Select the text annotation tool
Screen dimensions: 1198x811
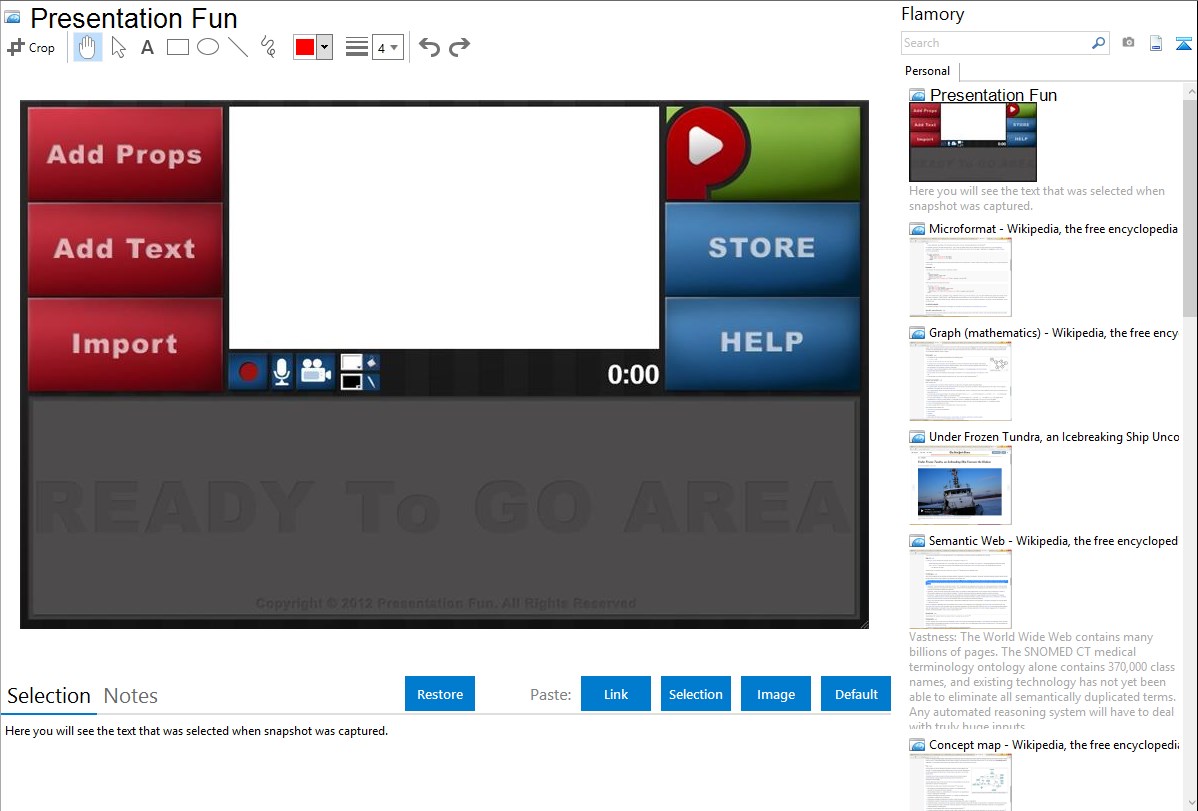pos(147,47)
